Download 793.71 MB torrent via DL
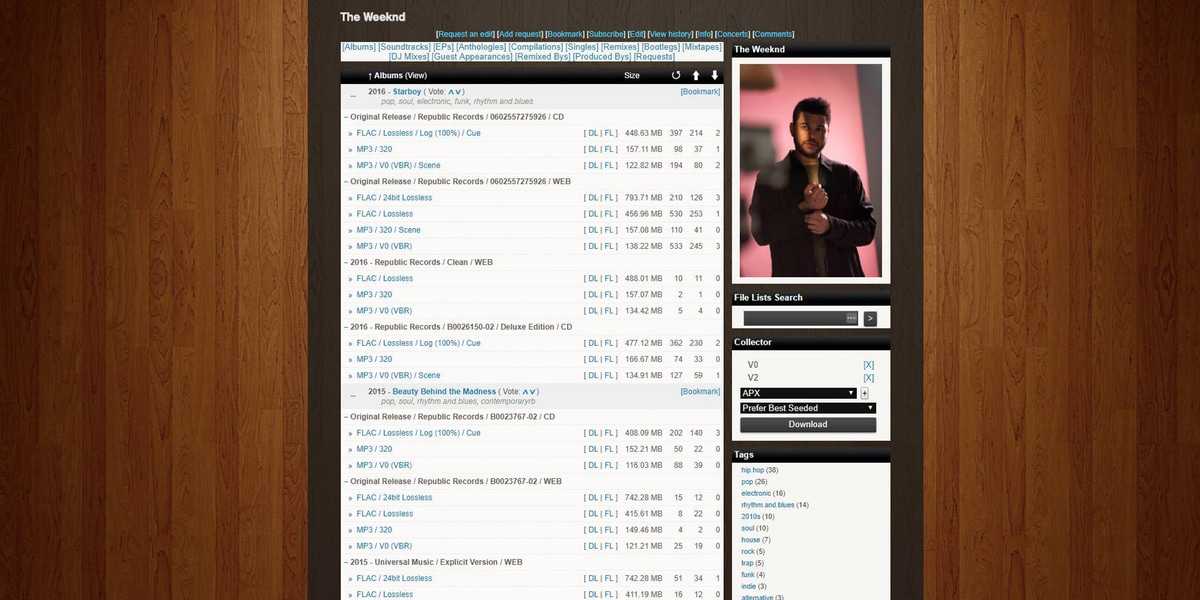This screenshot has height=600, width=1200. (592, 198)
